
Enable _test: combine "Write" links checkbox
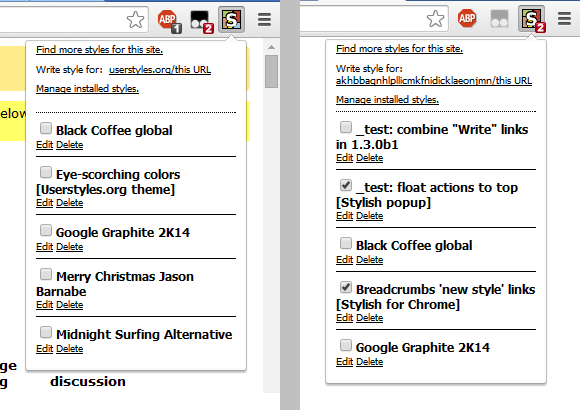(x=346, y=127)
